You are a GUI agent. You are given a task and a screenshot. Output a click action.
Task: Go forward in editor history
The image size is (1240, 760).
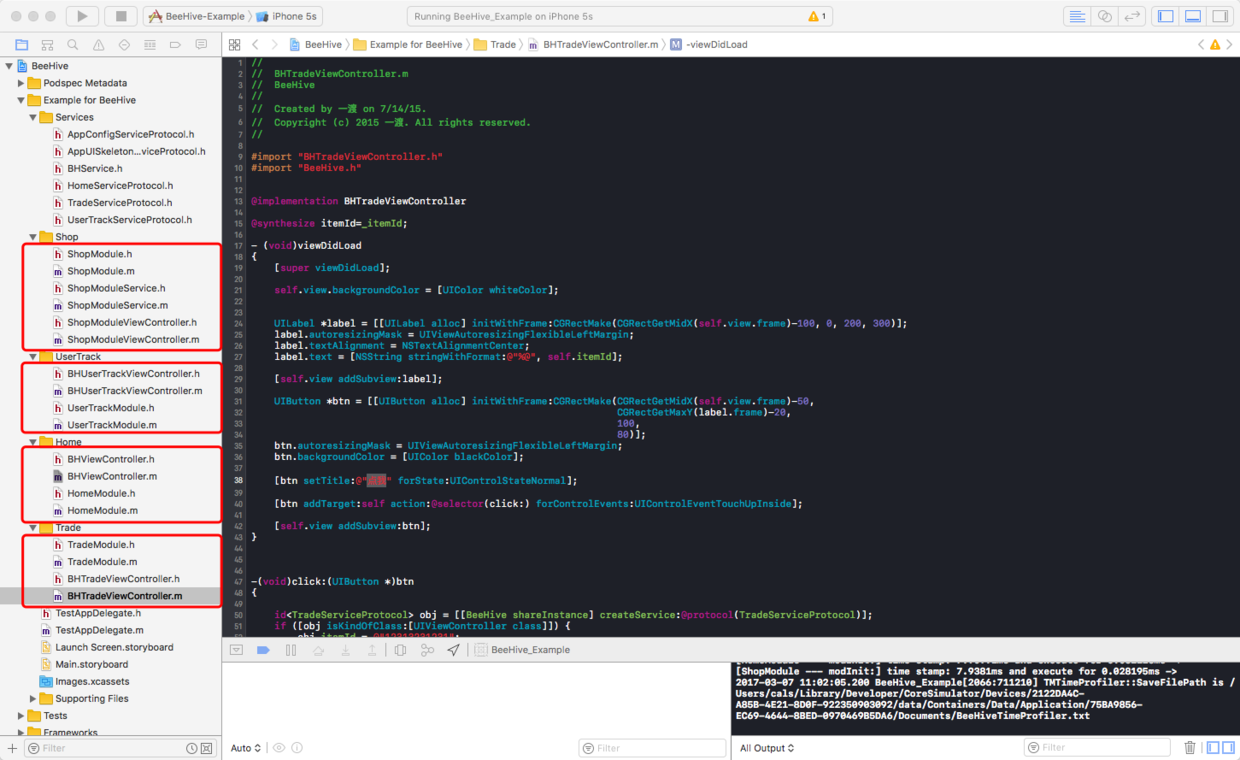(275, 45)
